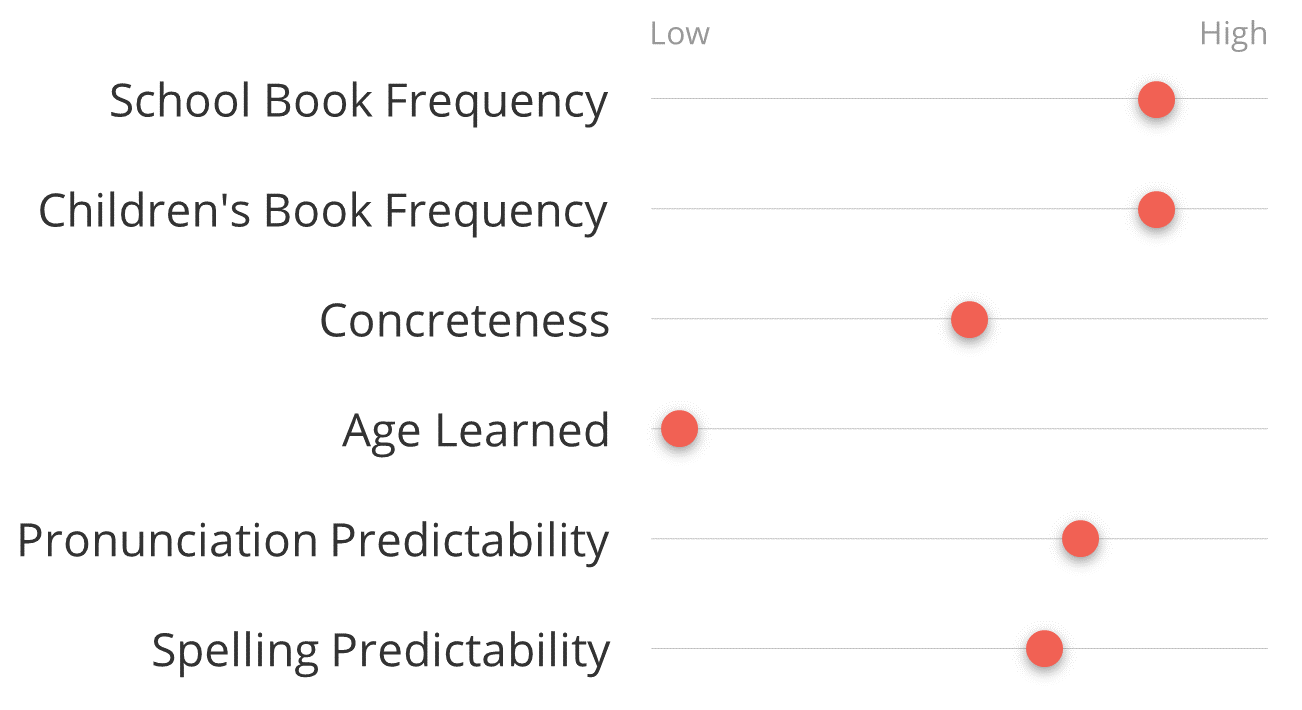Select the School Book Frequency label
The height and width of the screenshot is (710, 1302).
tap(358, 101)
